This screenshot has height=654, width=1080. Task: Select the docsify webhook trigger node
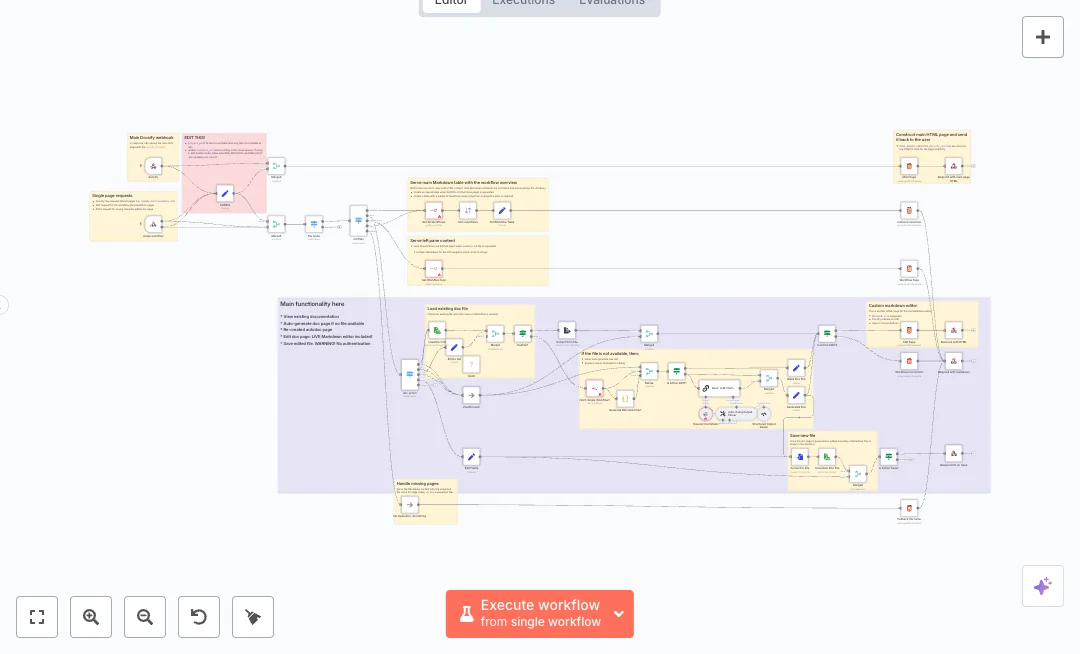153,166
